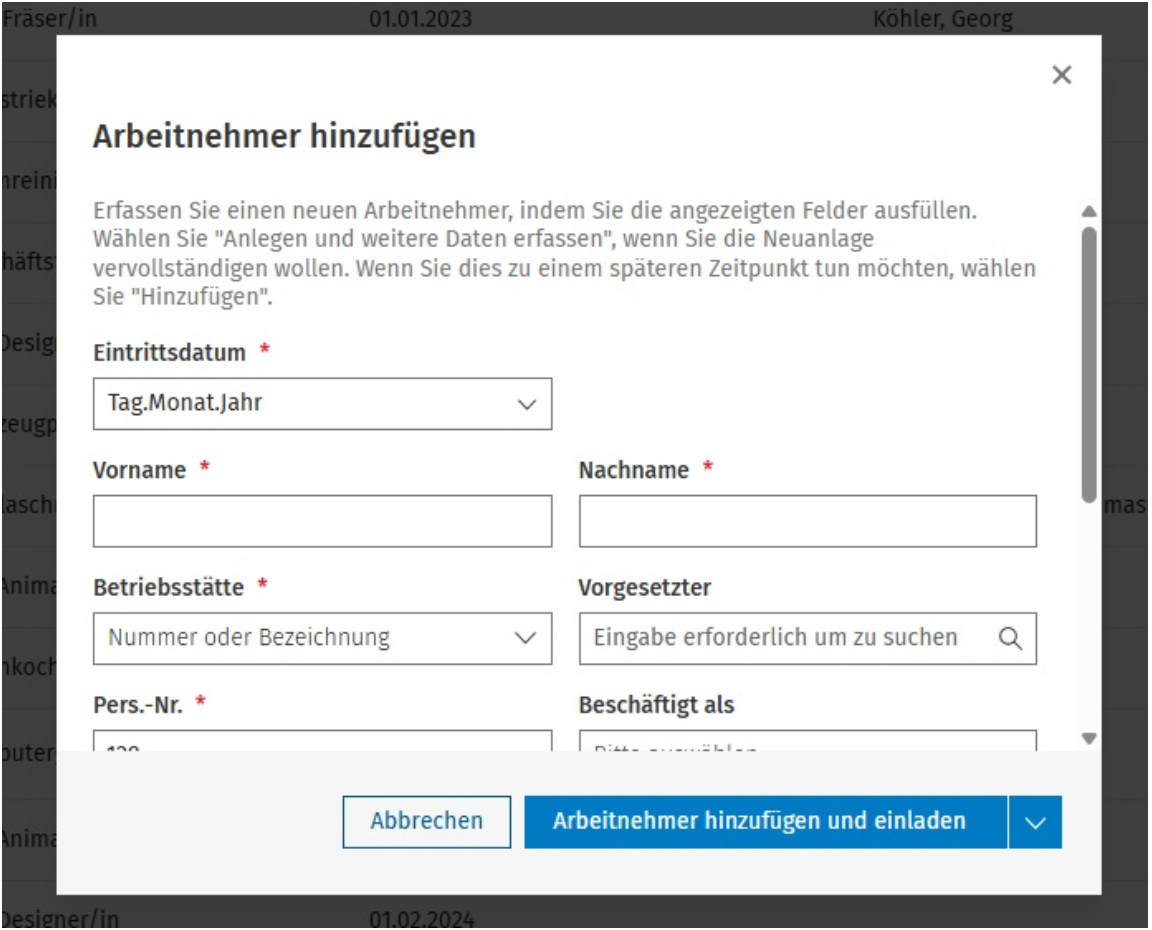Click the 'Nachname' field label
This screenshot has height=930, width=1152.
pos(634,470)
